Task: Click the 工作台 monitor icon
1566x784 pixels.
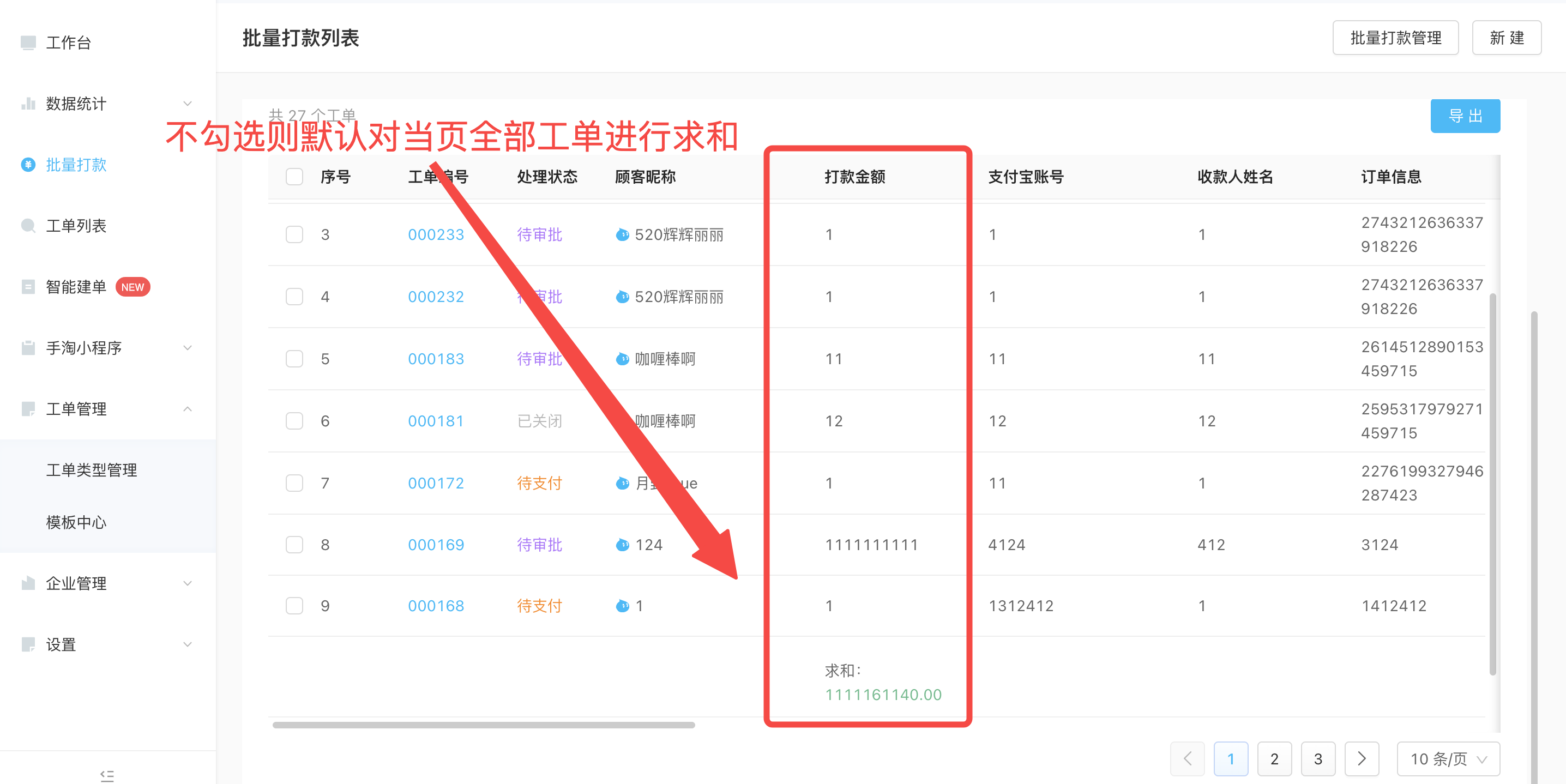Action: [28, 43]
